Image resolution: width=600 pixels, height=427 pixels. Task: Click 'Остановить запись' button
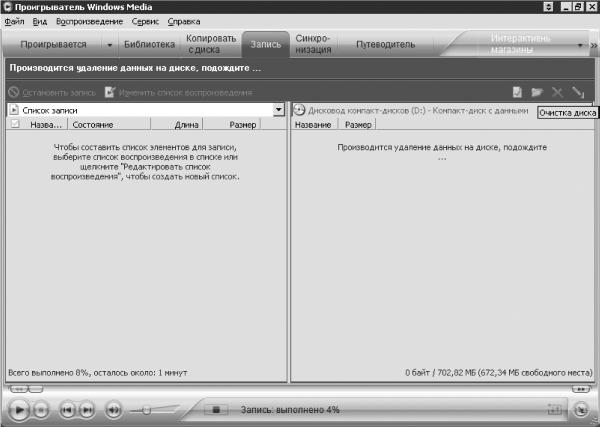[x=52, y=93]
